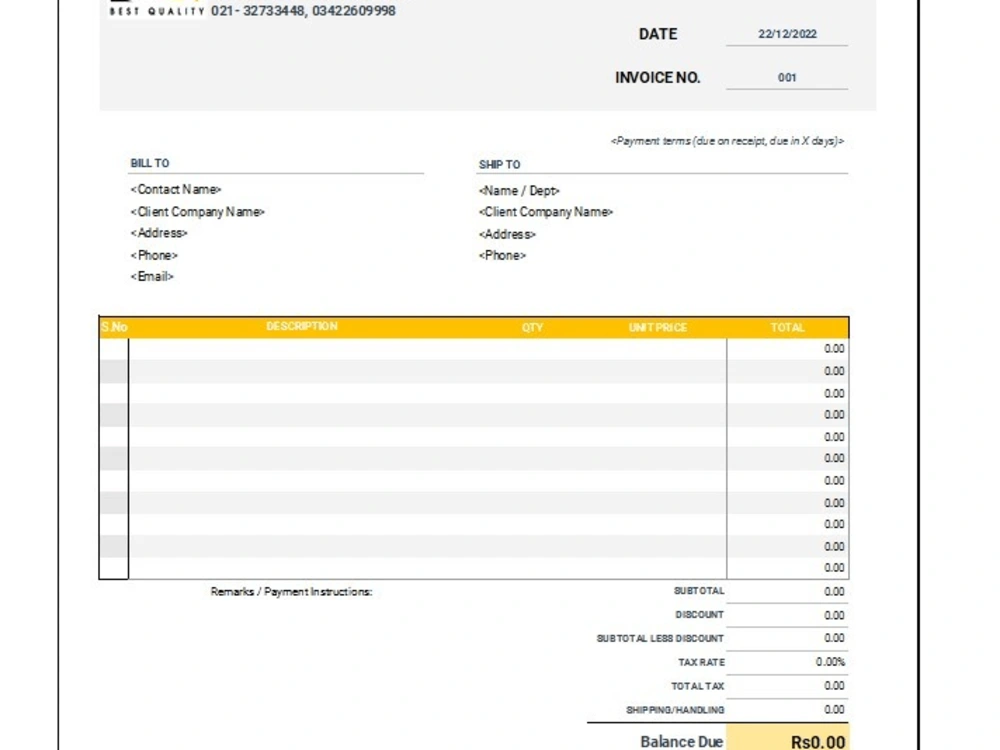Click the SHIP TO heading
Screen dimensions: 1000x750
(x=499, y=165)
